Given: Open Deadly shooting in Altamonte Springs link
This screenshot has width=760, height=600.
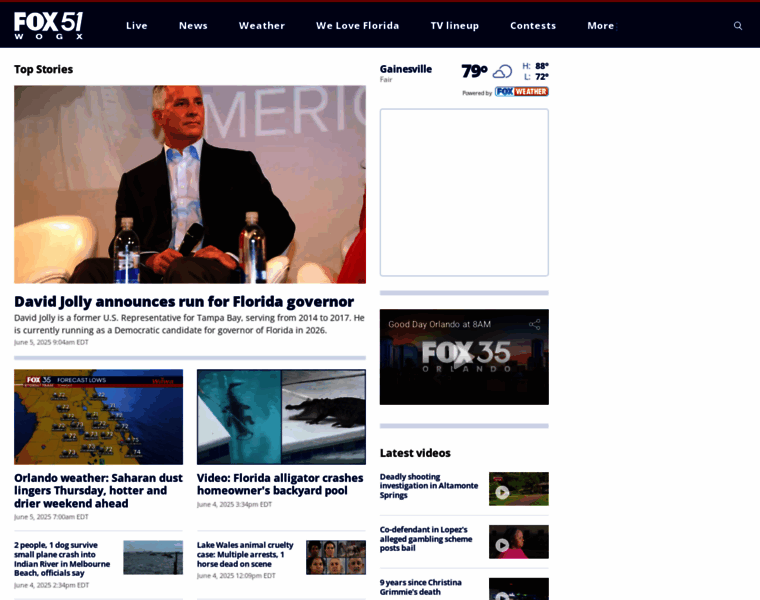Looking at the screenshot, I should tap(429, 486).
